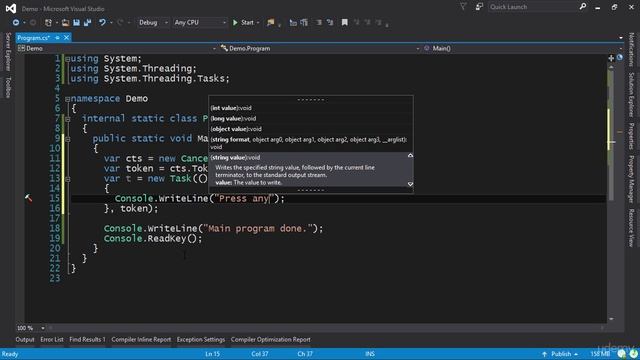This screenshot has height=360, width=640.
Task: Open the Resource View side tab
Action: click(x=631, y=227)
